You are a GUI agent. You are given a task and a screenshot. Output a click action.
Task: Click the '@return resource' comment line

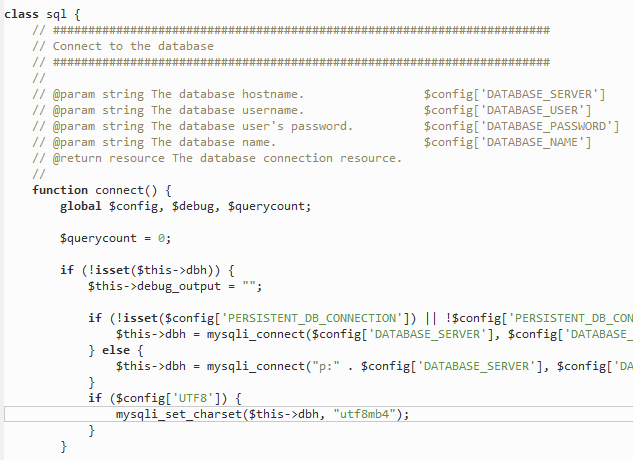tap(217, 159)
